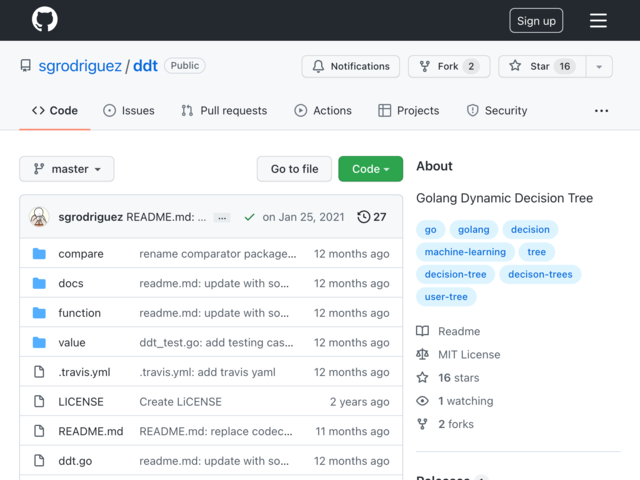Switch to the Code tab
Screen dimensions: 640x480
[x=55, y=111]
